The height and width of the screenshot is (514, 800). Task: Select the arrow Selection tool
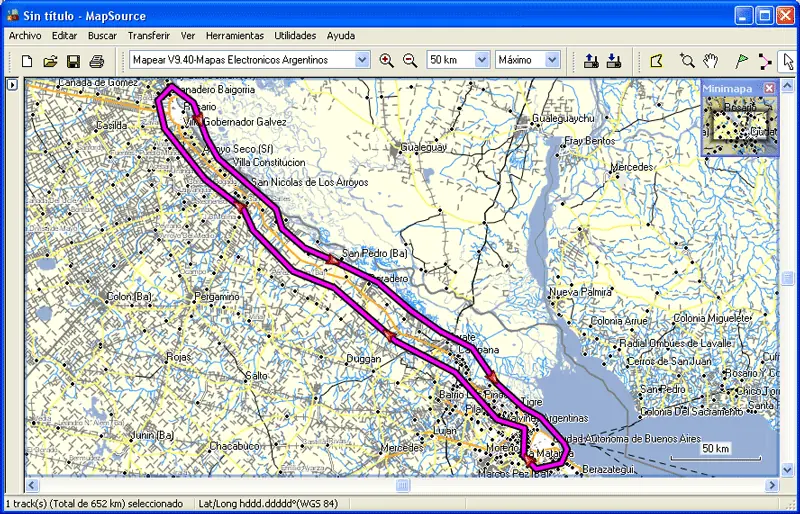[x=788, y=61]
